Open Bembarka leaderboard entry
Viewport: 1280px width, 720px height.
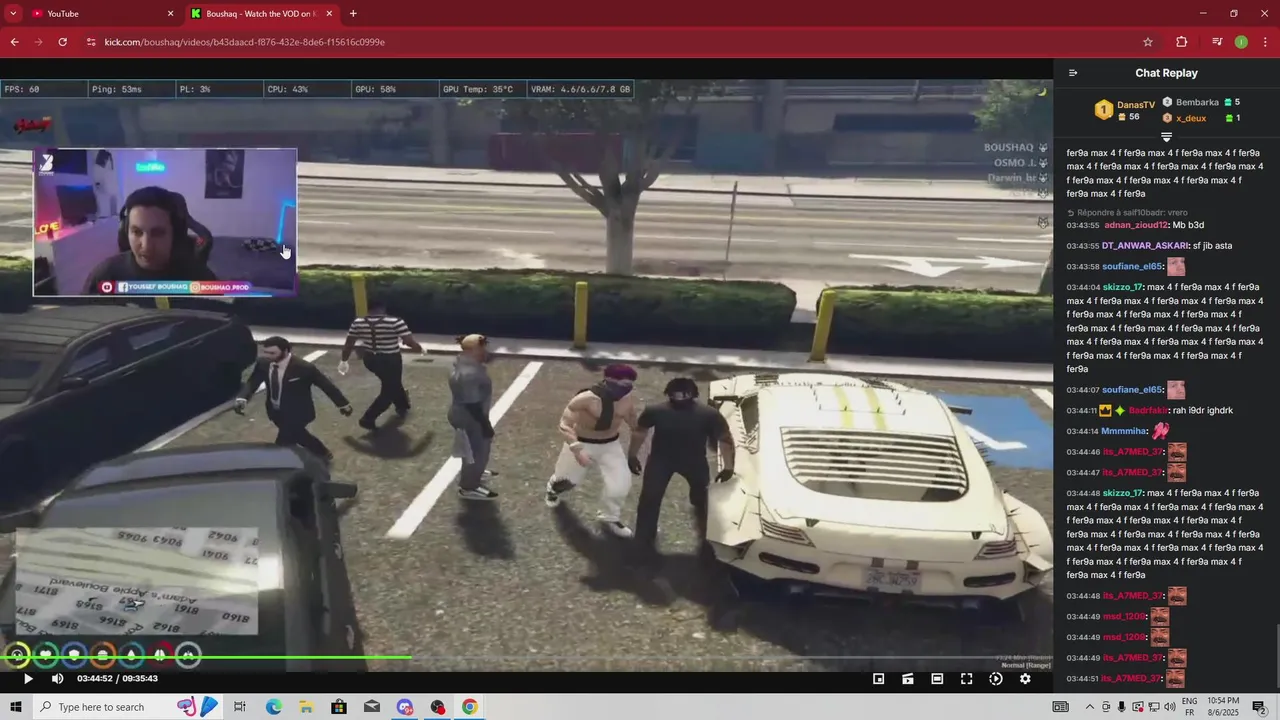click(x=1197, y=102)
